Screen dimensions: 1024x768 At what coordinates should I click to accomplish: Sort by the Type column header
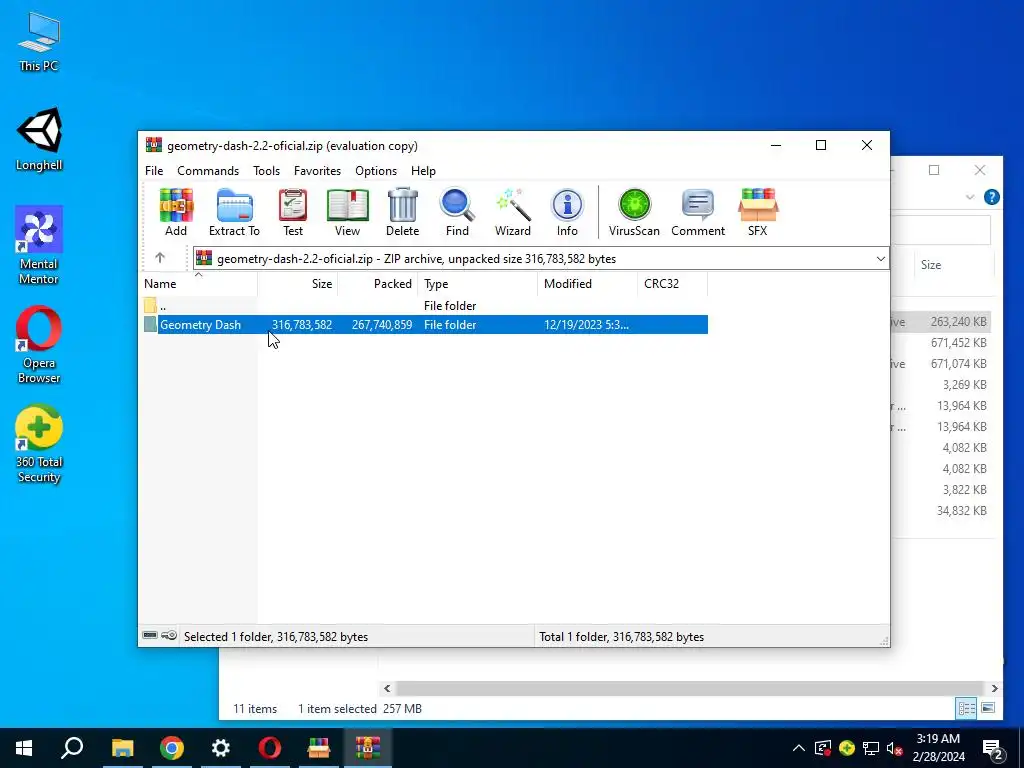pos(477,283)
